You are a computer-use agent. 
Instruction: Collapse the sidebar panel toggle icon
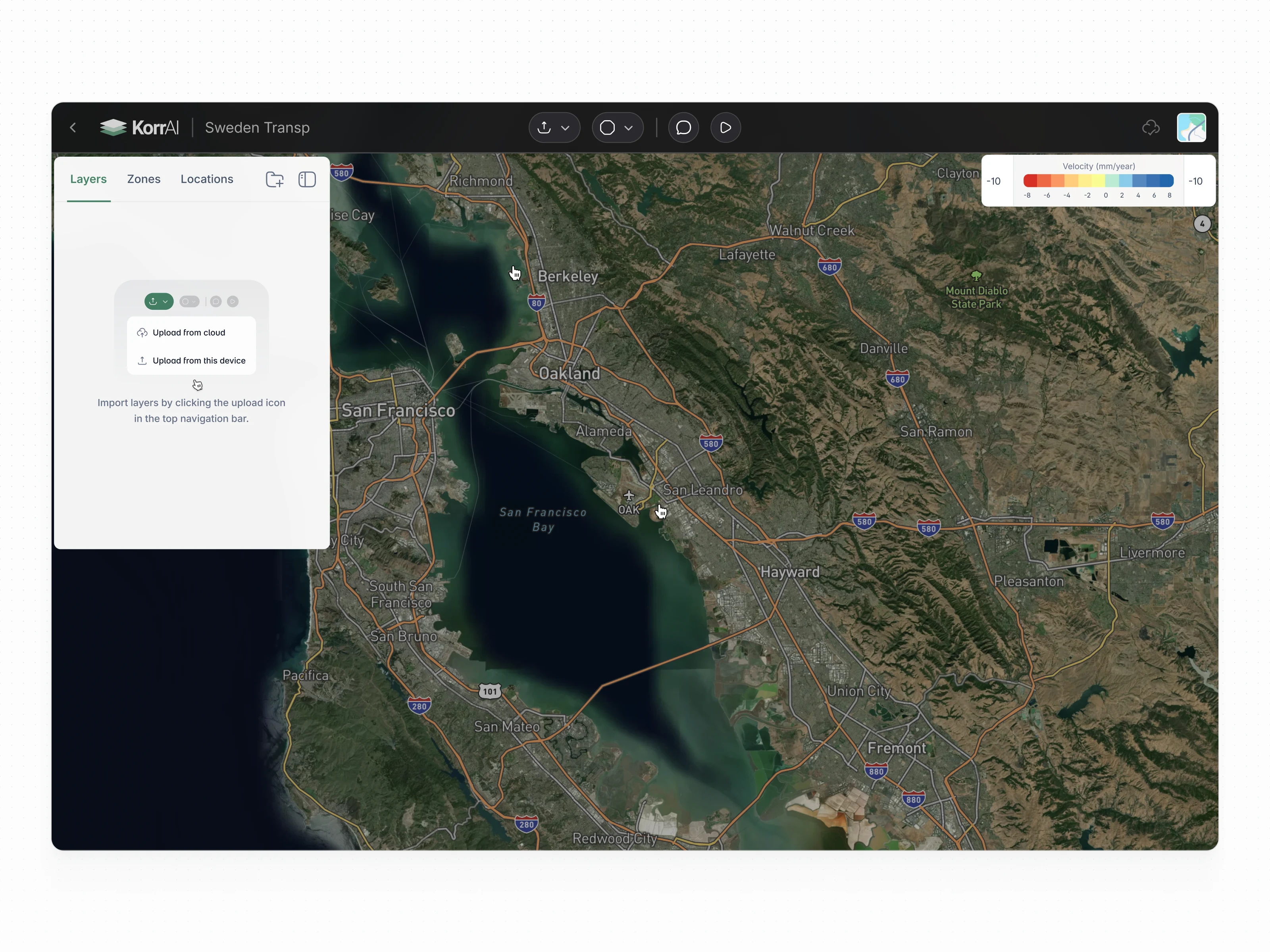[x=307, y=180]
